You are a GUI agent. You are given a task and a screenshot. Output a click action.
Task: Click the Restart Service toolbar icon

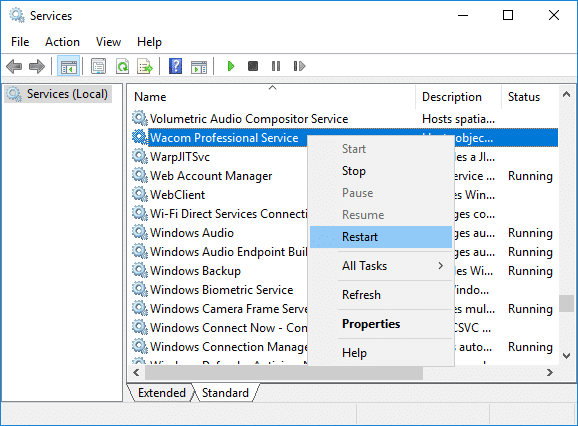click(x=299, y=66)
